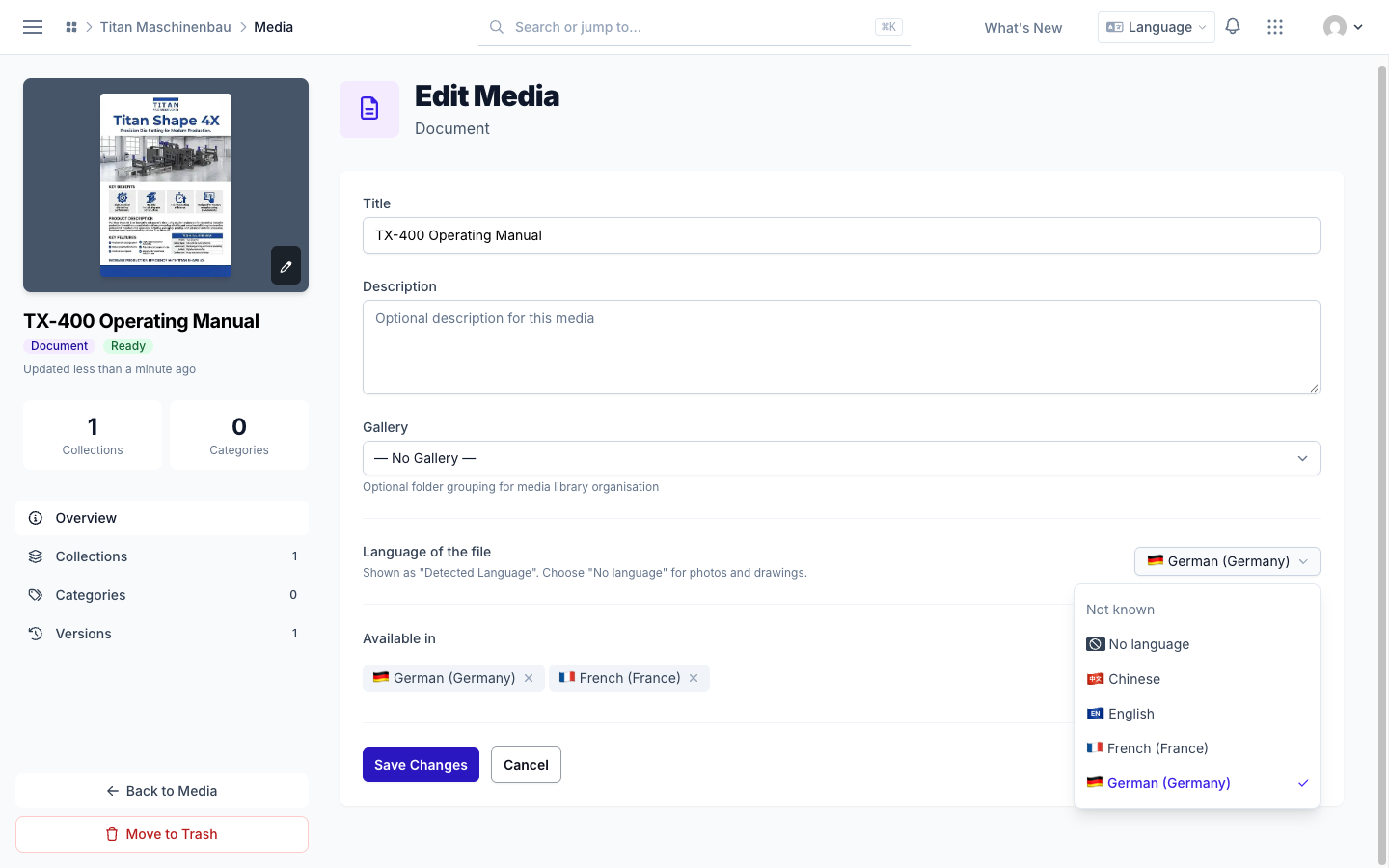Click the Save Changes button
1389x868 pixels.
coord(421,765)
